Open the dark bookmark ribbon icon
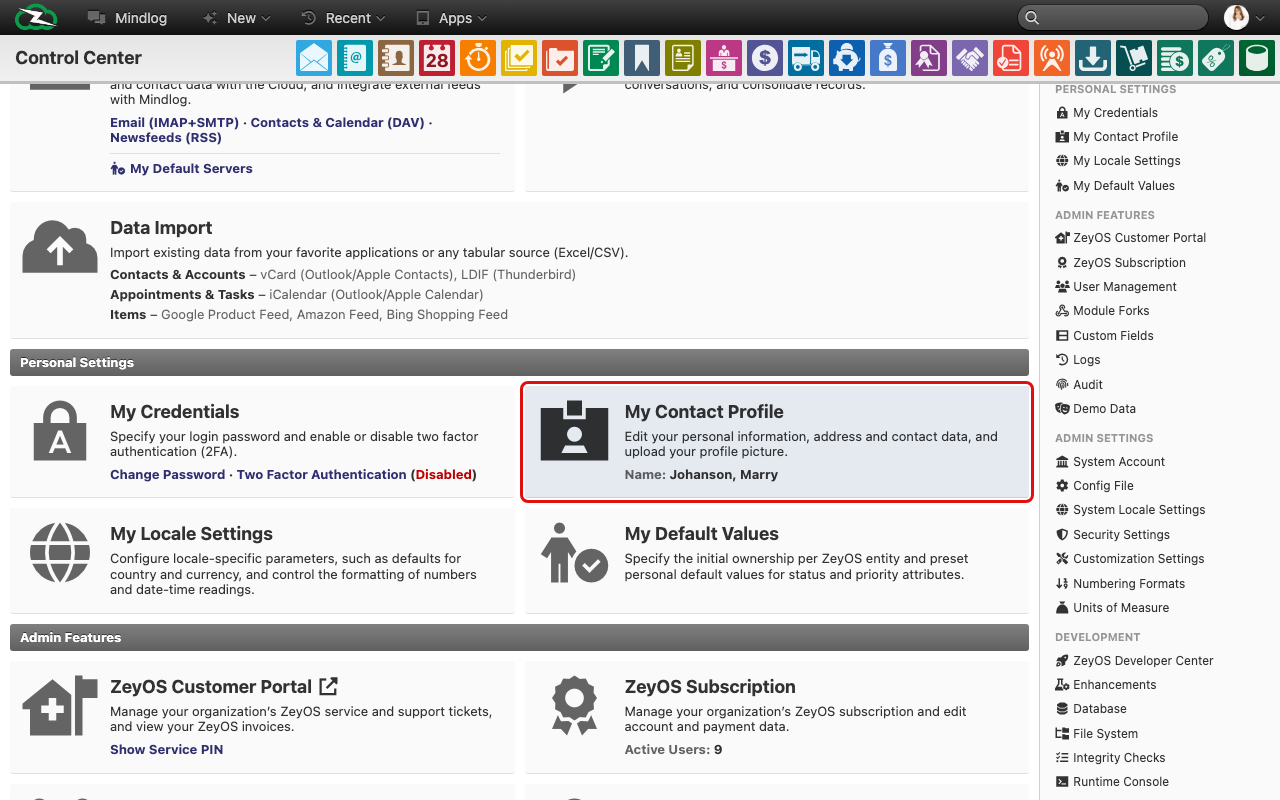1280x800 pixels. click(x=642, y=58)
